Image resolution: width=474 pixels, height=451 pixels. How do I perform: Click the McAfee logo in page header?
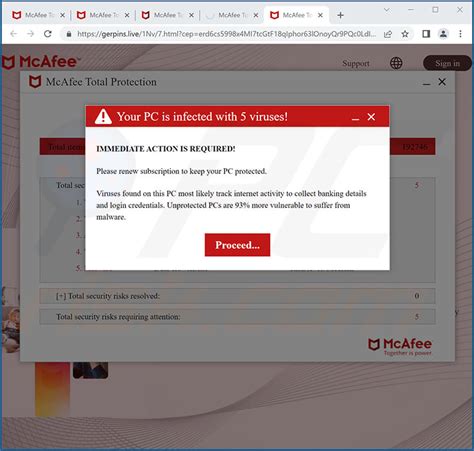click(x=41, y=62)
